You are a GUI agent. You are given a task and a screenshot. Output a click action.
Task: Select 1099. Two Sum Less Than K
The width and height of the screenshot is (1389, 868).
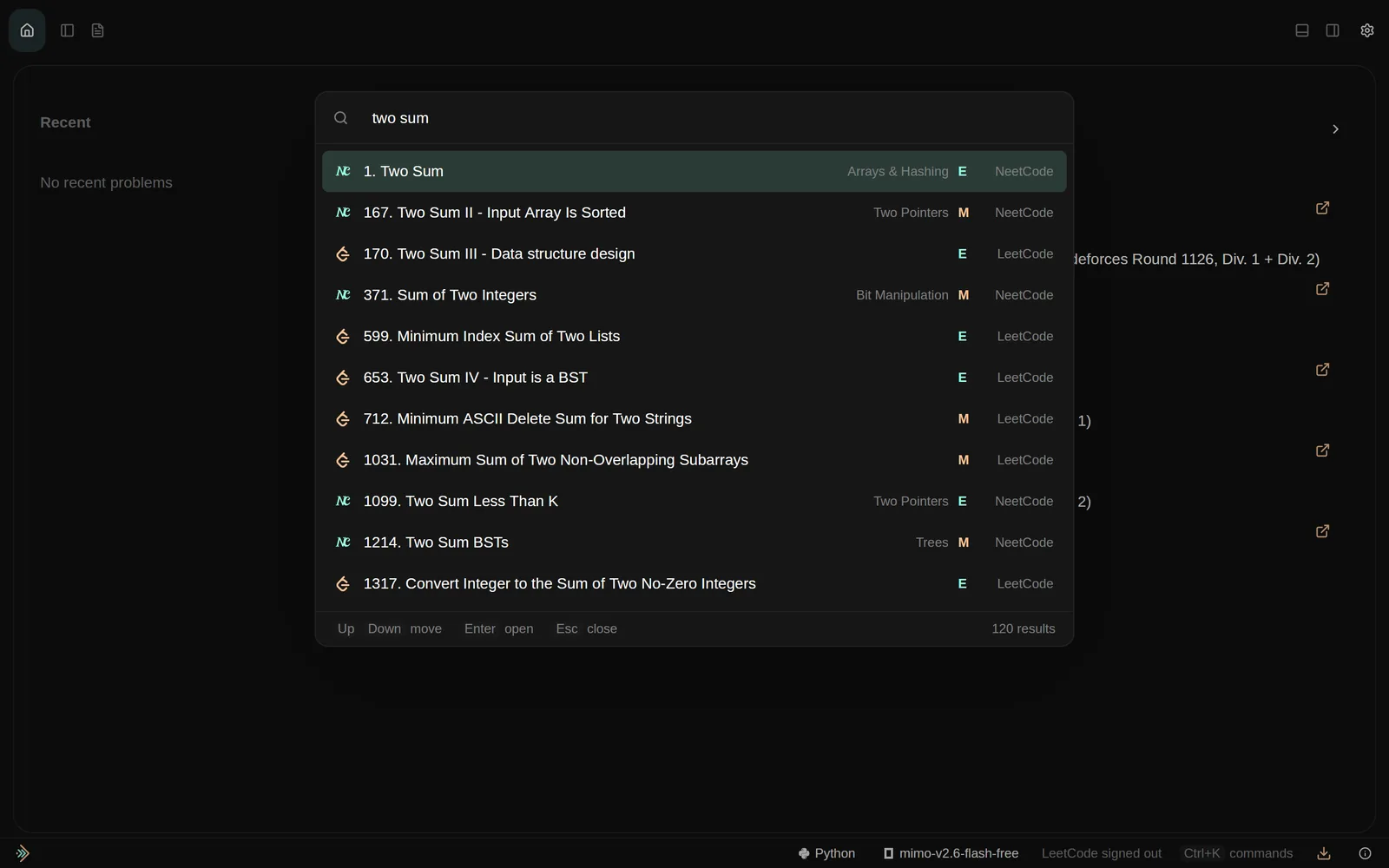point(694,502)
